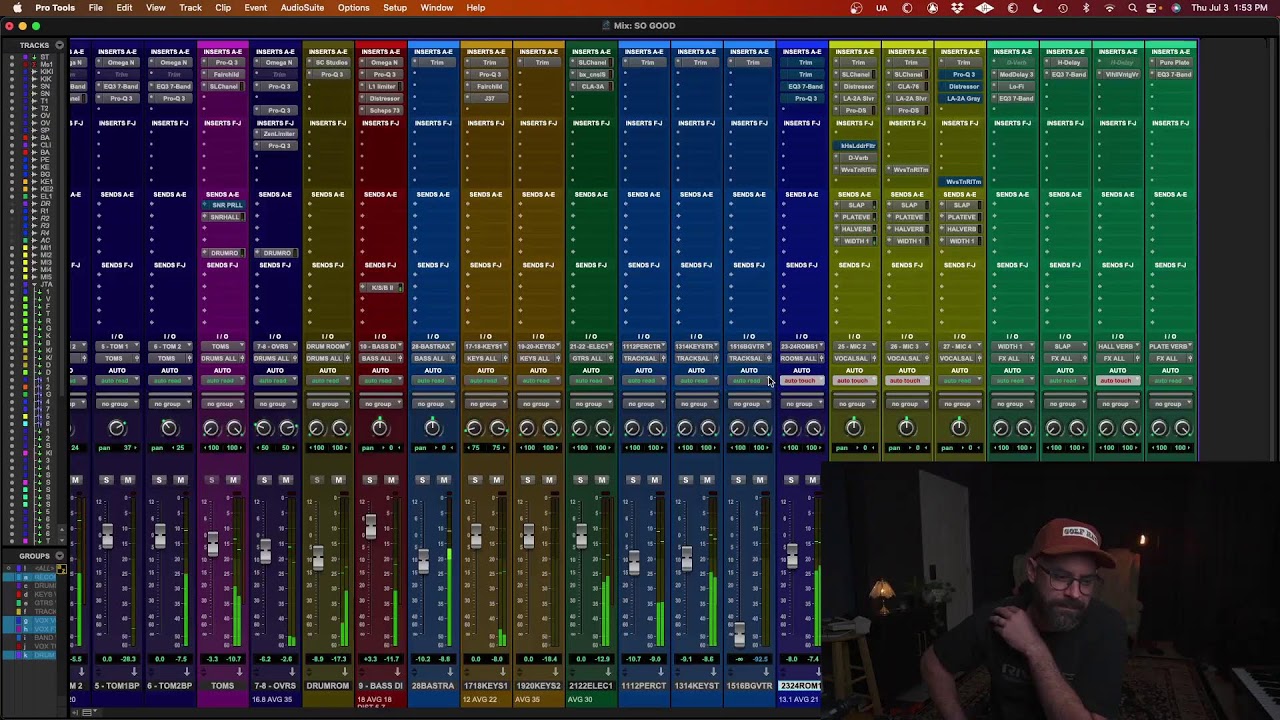Open the Bluetooth status menu
1280x720 pixels.
click(1086, 8)
